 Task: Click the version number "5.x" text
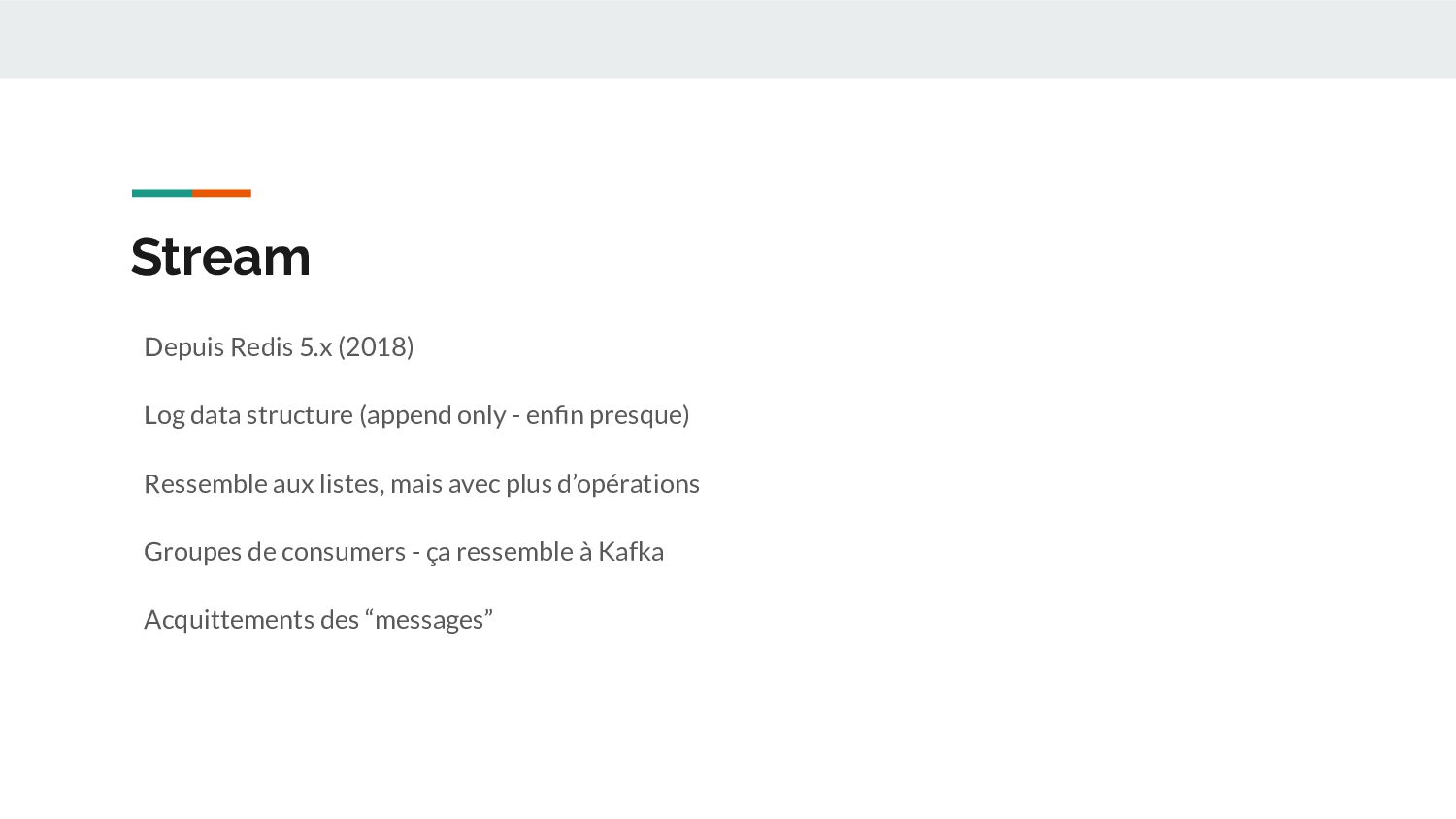[315, 347]
